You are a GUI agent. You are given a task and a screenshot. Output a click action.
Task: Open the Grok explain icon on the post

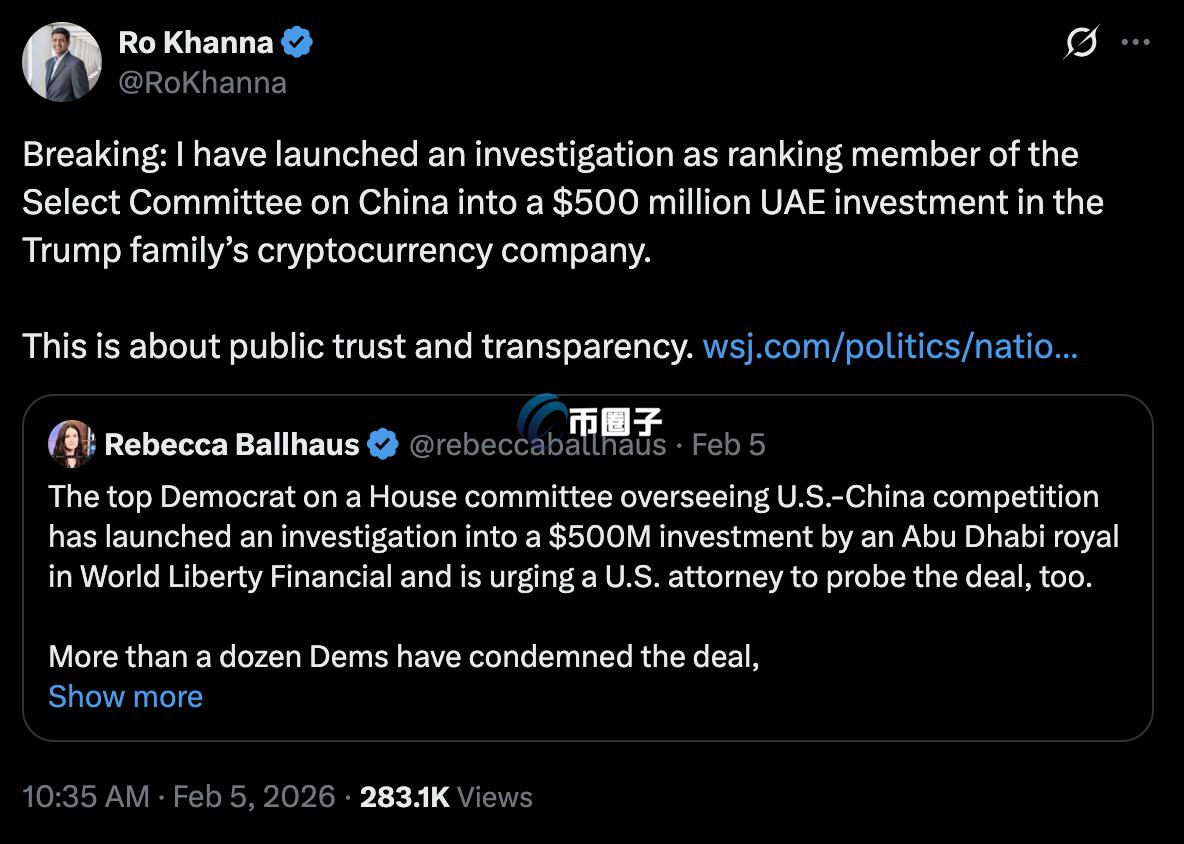point(1082,44)
